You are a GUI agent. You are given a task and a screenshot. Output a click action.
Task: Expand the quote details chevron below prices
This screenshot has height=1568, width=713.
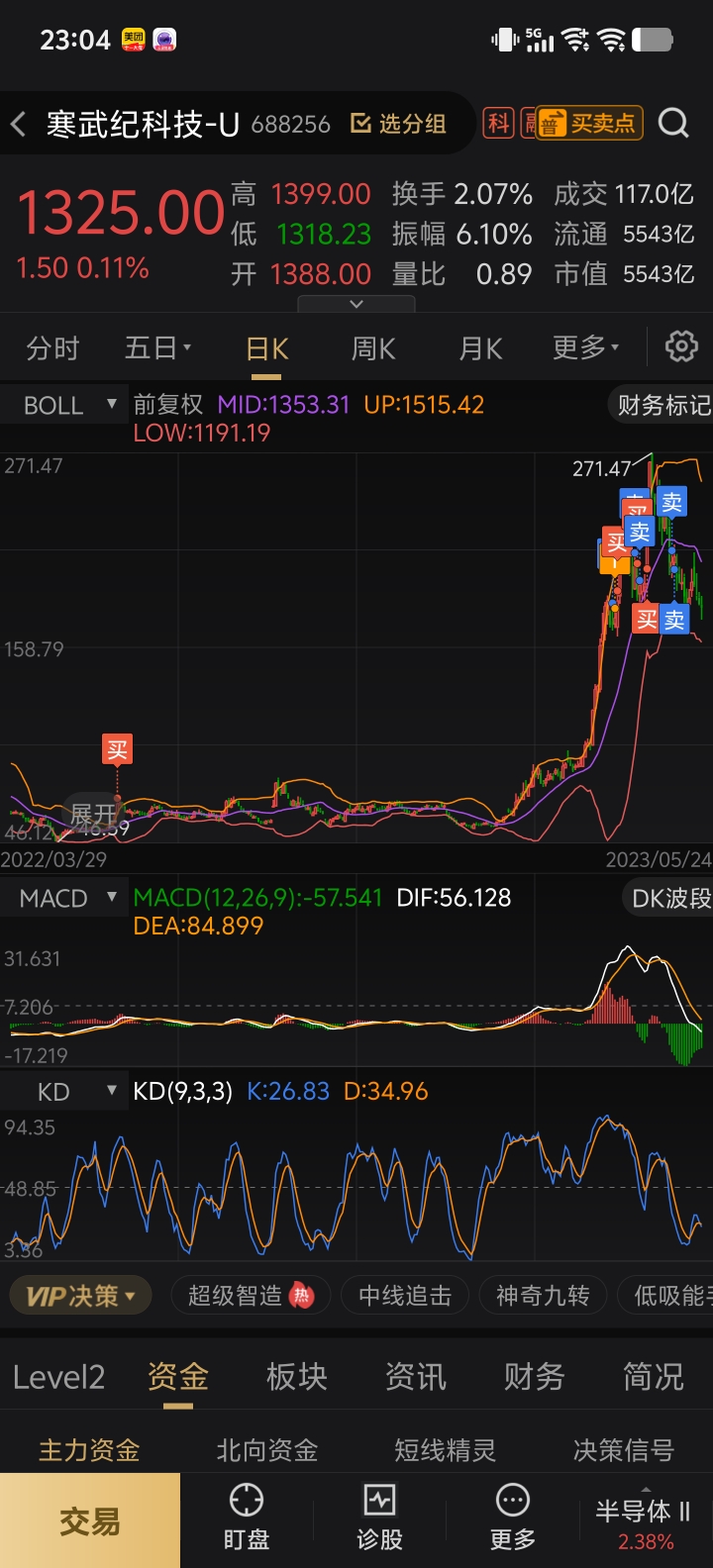[356, 304]
